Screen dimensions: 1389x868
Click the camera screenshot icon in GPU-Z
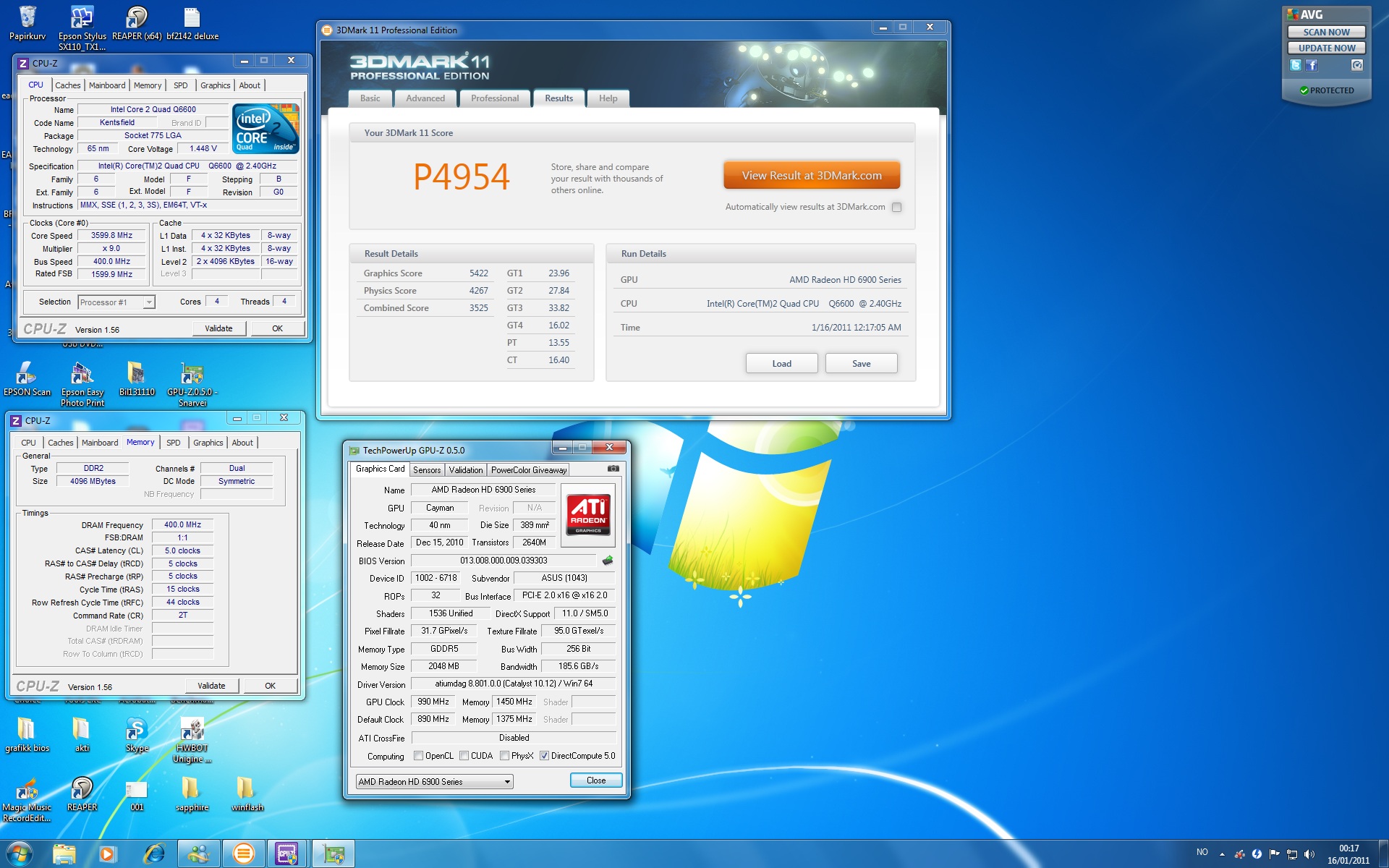(613, 469)
